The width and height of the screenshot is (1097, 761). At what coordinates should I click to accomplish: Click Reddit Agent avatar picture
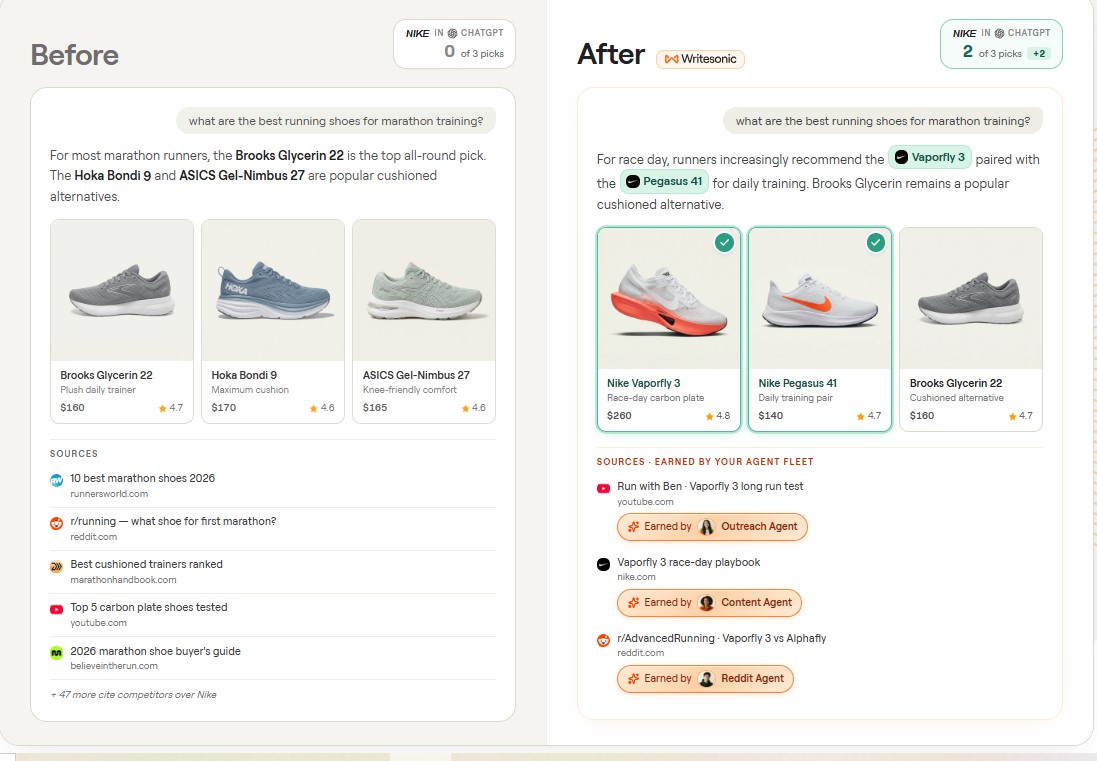tap(707, 678)
